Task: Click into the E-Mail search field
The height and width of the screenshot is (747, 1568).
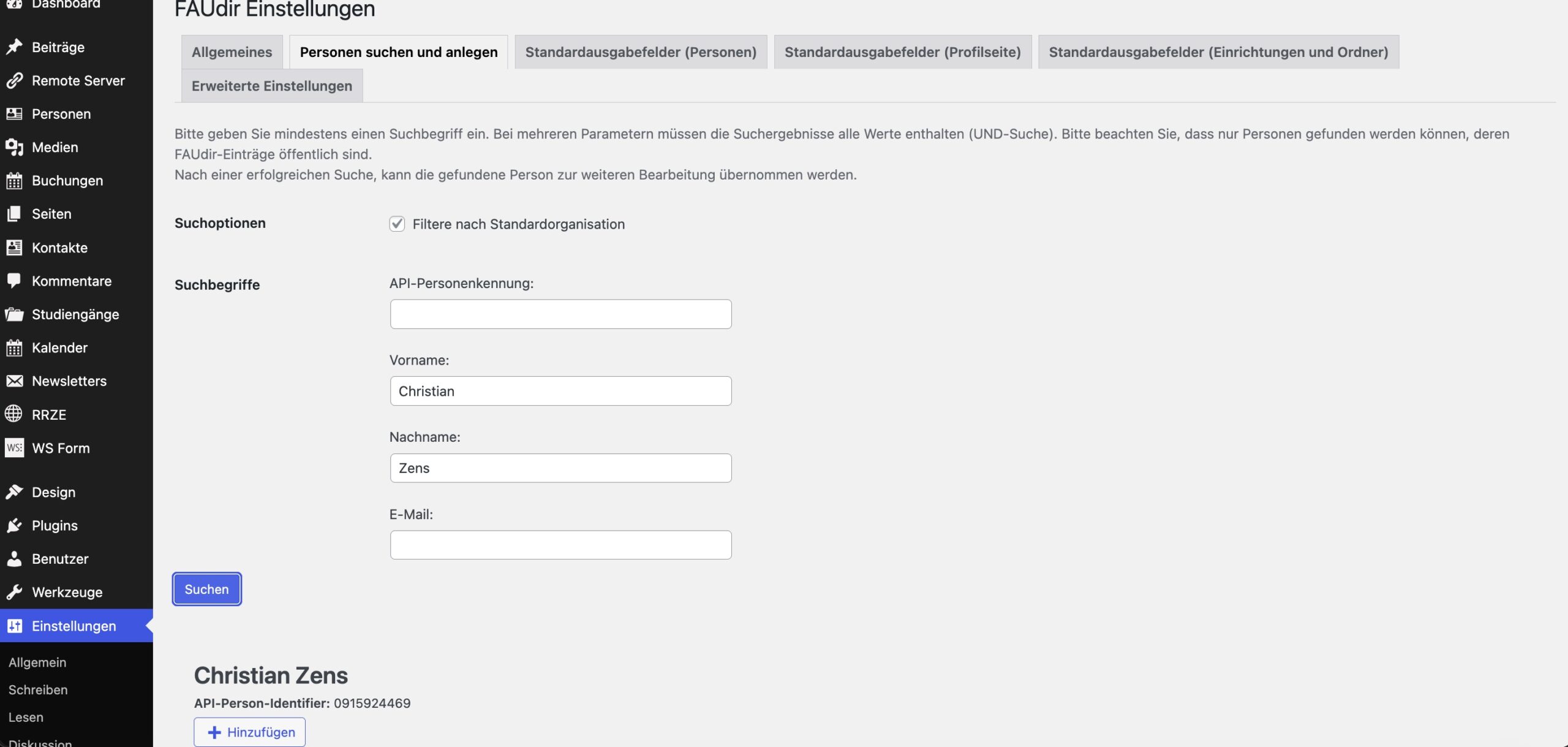Action: coord(560,545)
